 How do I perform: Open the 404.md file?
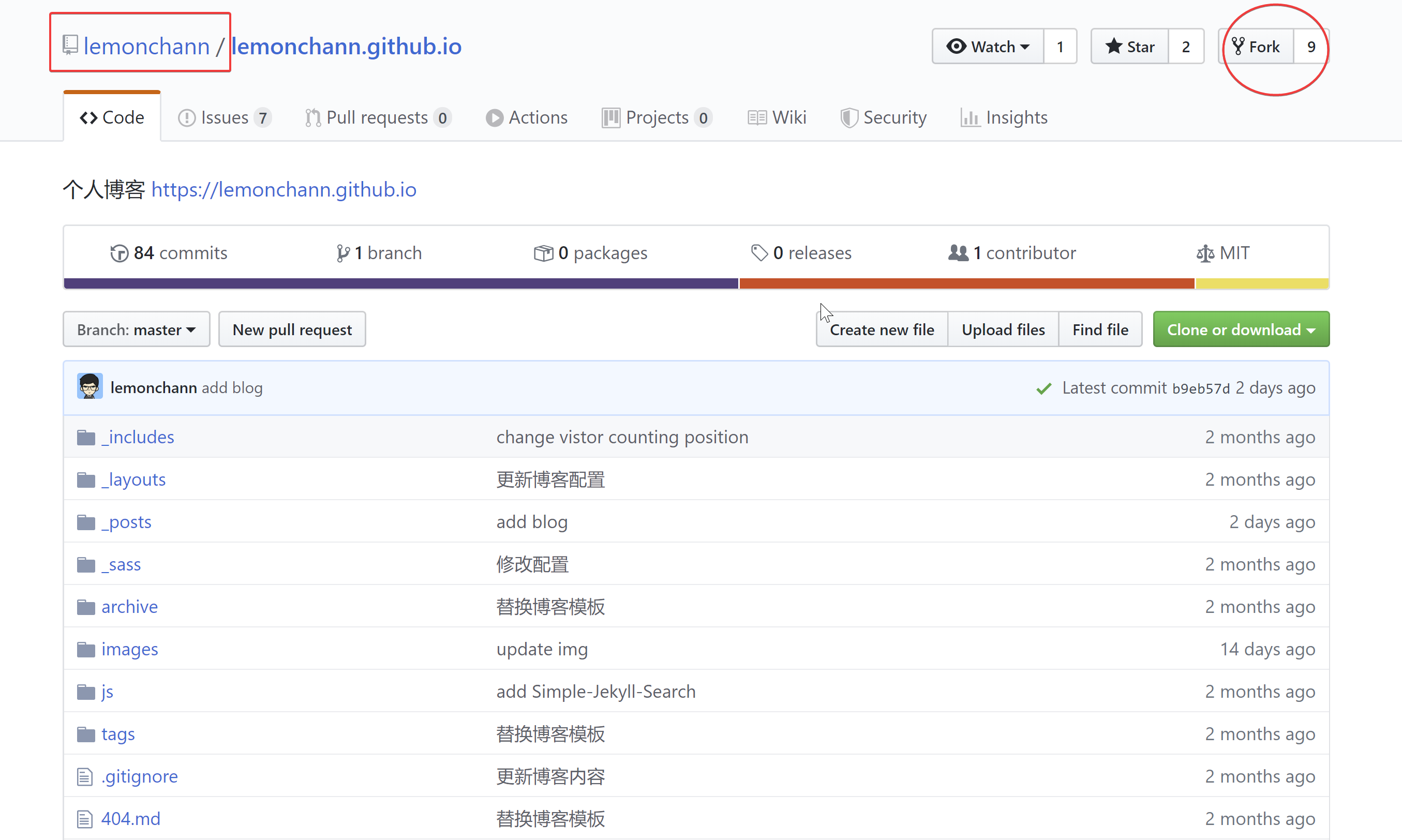coord(131,819)
